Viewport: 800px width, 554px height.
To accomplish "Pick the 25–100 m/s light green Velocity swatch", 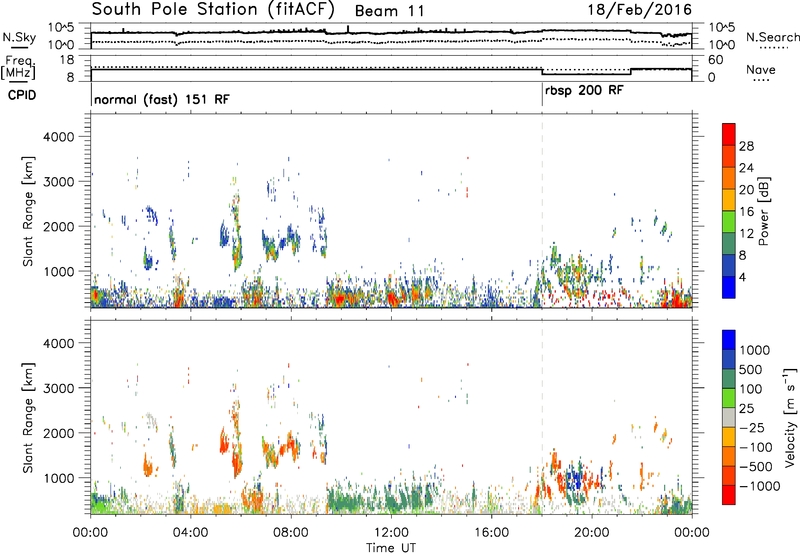I will 729,398.
